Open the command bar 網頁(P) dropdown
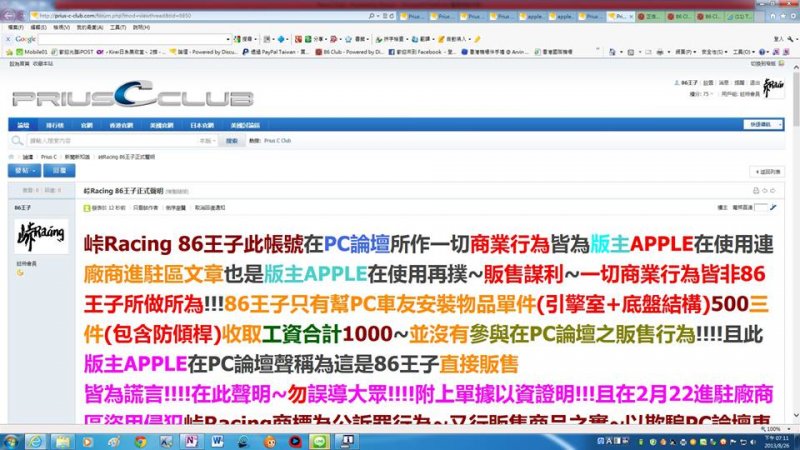The width and height of the screenshot is (800, 450). pos(686,52)
